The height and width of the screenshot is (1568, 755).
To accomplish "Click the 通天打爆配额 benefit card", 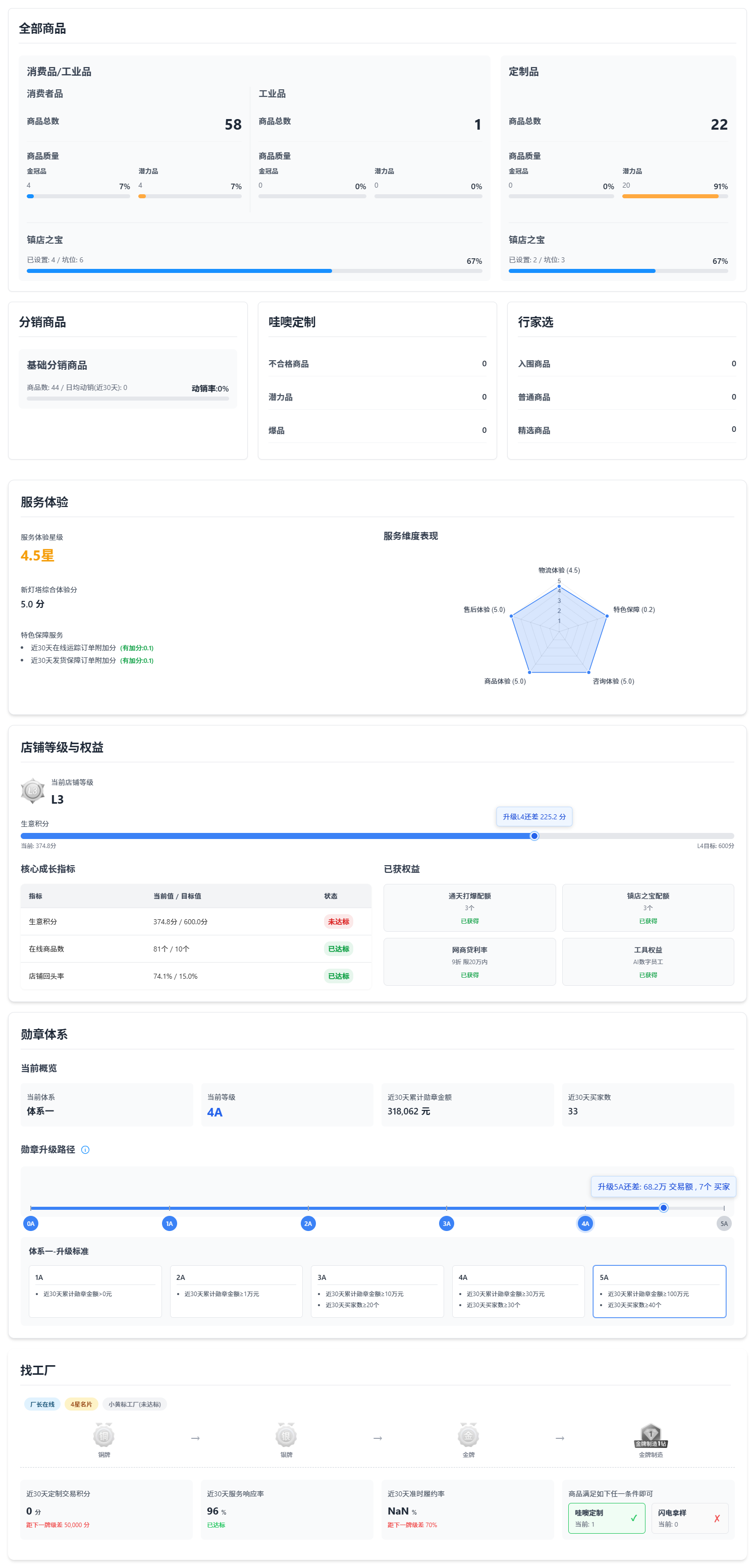I will point(469,908).
